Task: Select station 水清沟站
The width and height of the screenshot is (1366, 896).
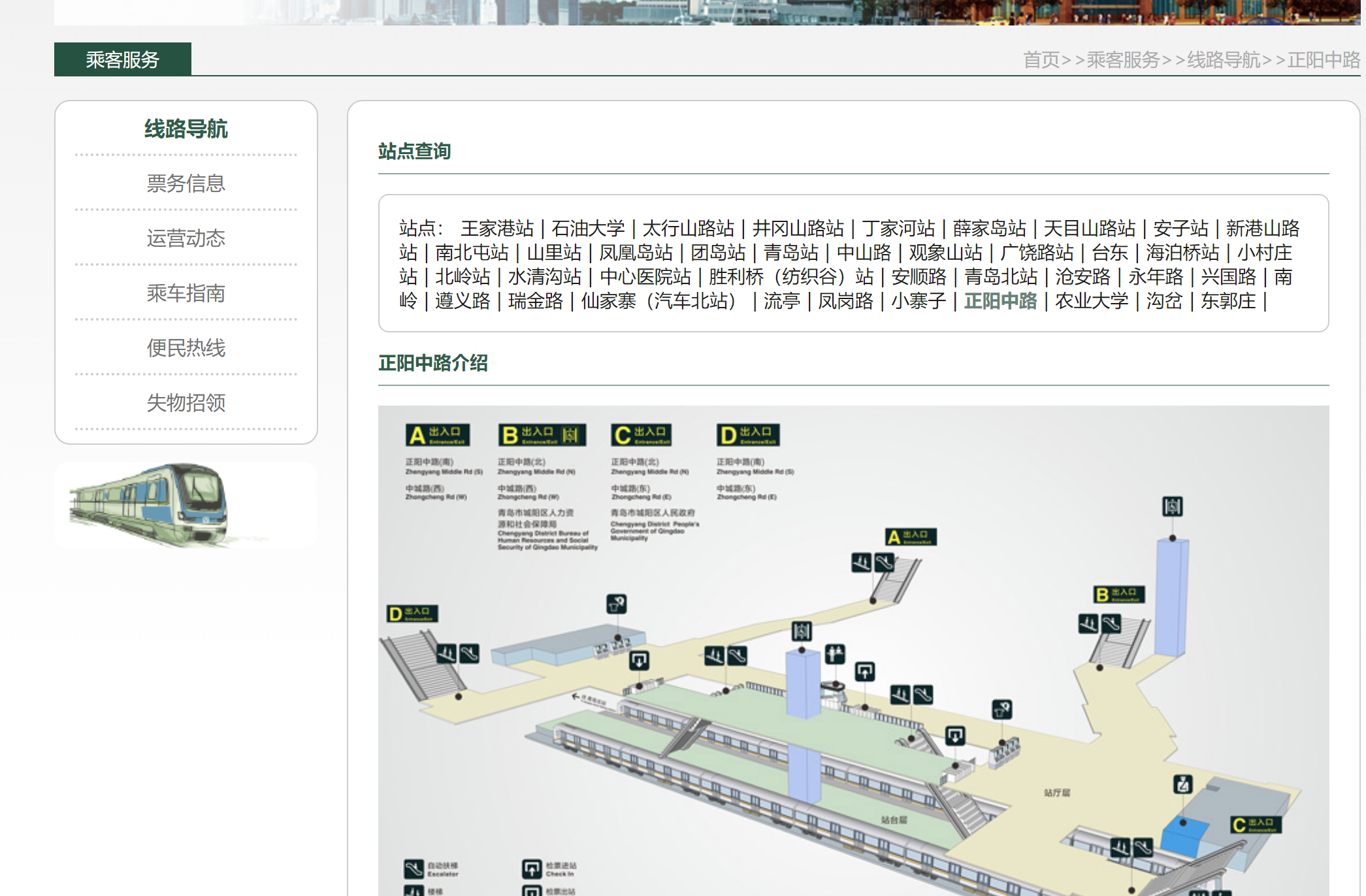Action: (545, 277)
